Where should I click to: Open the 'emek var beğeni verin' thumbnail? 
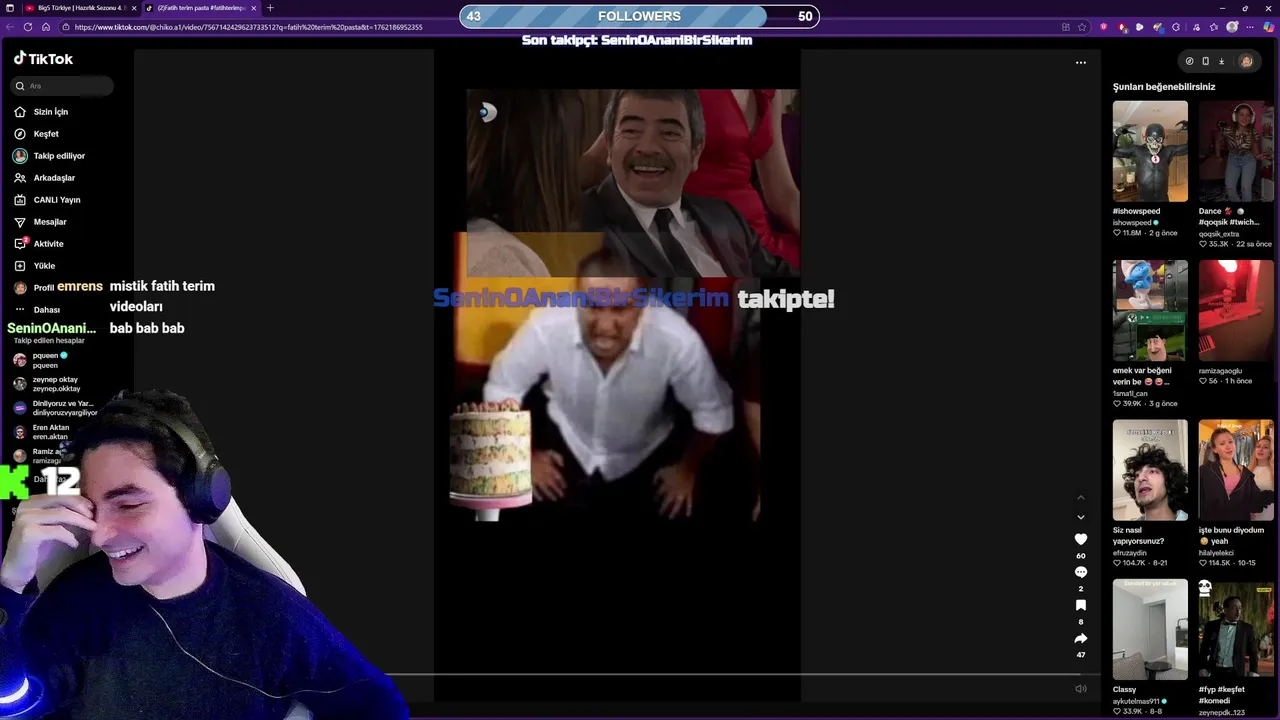(x=1150, y=310)
